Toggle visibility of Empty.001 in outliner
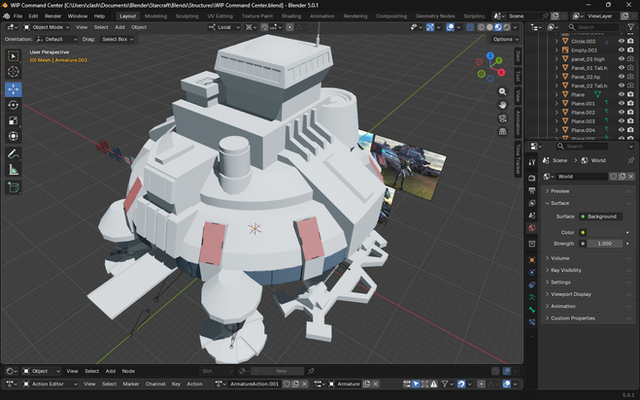The height and width of the screenshot is (400, 640). (621, 50)
